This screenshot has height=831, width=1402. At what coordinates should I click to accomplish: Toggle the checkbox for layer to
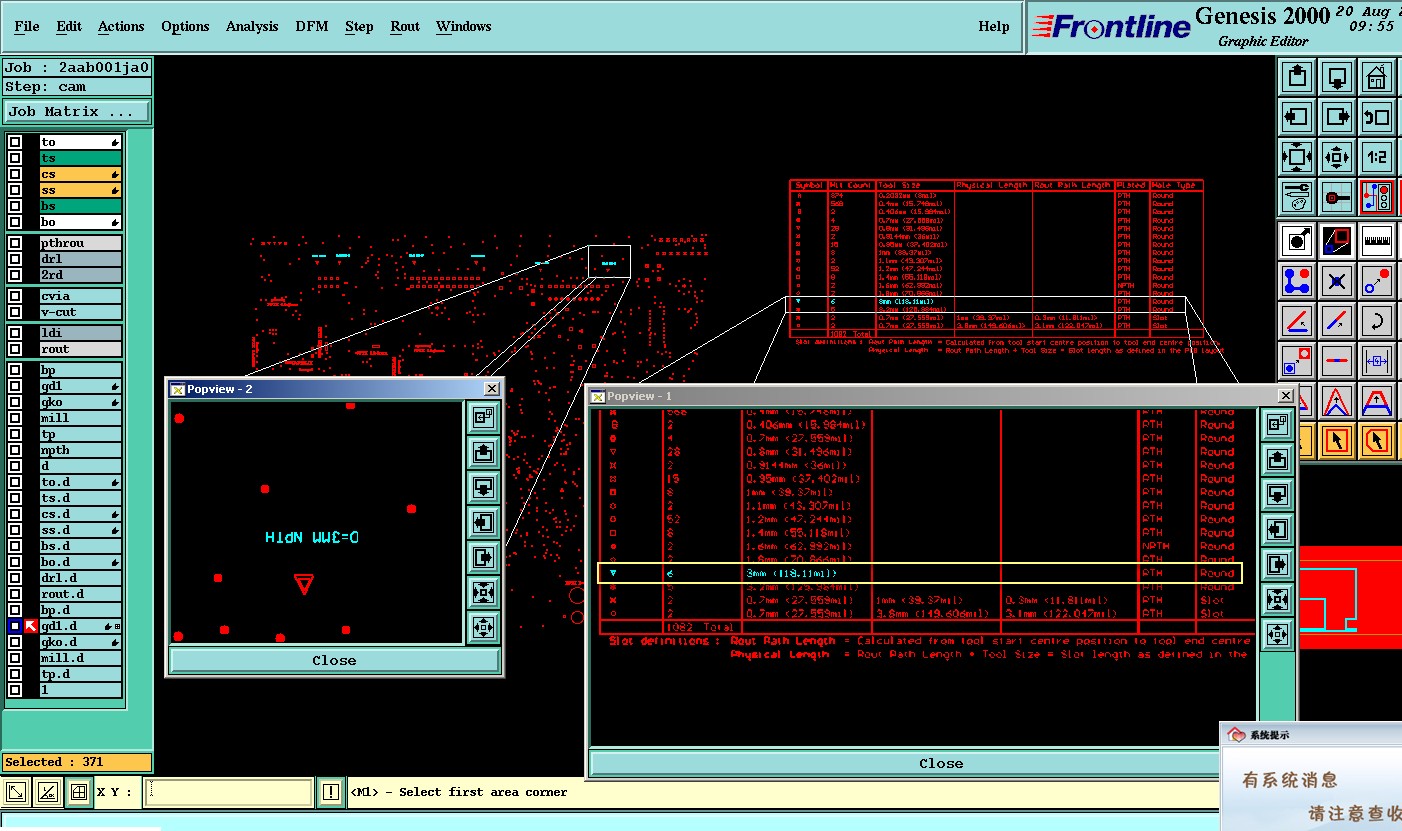[x=15, y=142]
